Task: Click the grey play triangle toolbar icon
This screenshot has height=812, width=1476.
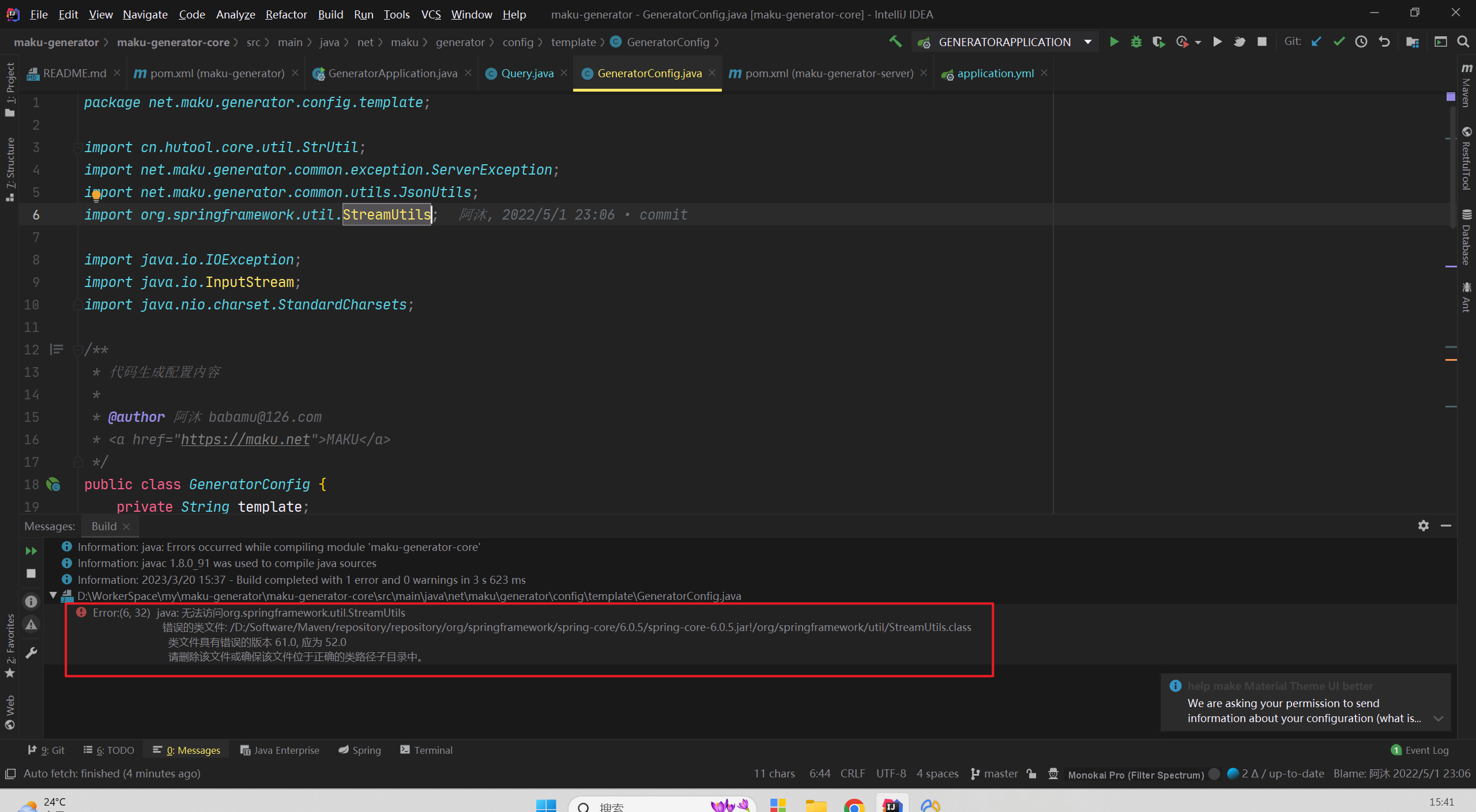Action: (1217, 41)
